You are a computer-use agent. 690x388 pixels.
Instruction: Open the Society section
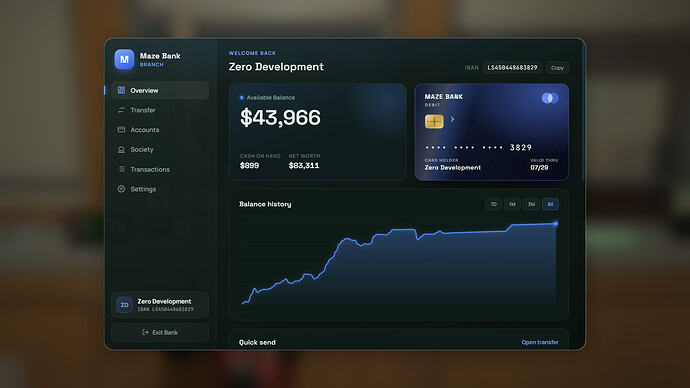160,150
